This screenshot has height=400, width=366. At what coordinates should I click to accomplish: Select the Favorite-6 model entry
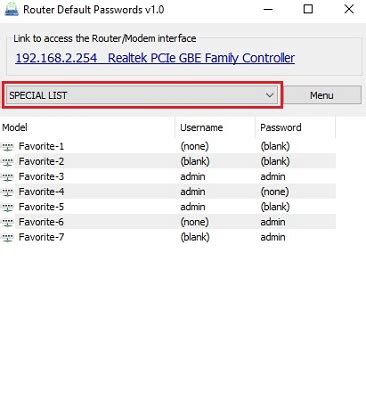pos(41,222)
